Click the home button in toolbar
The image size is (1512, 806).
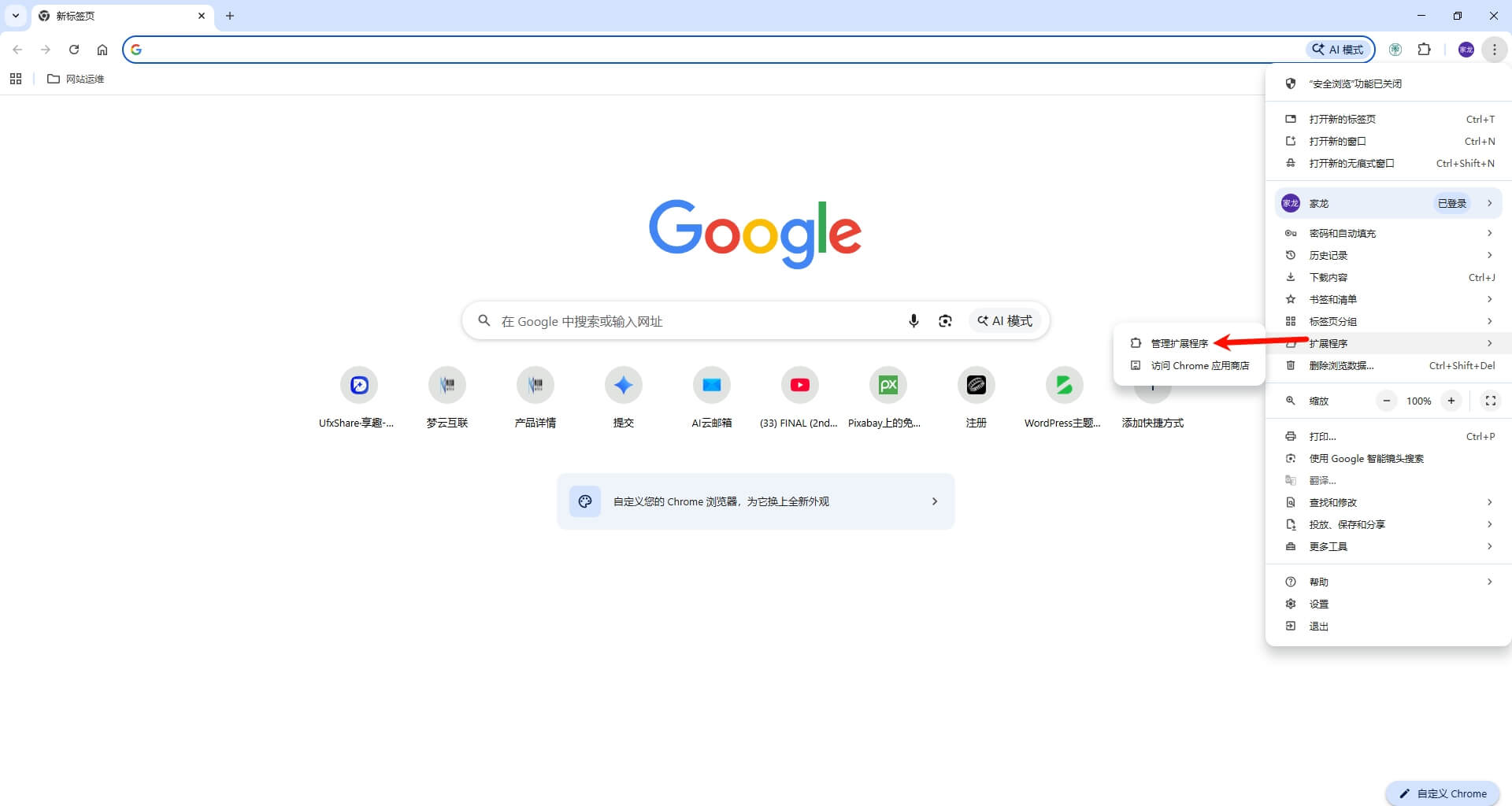coord(102,49)
